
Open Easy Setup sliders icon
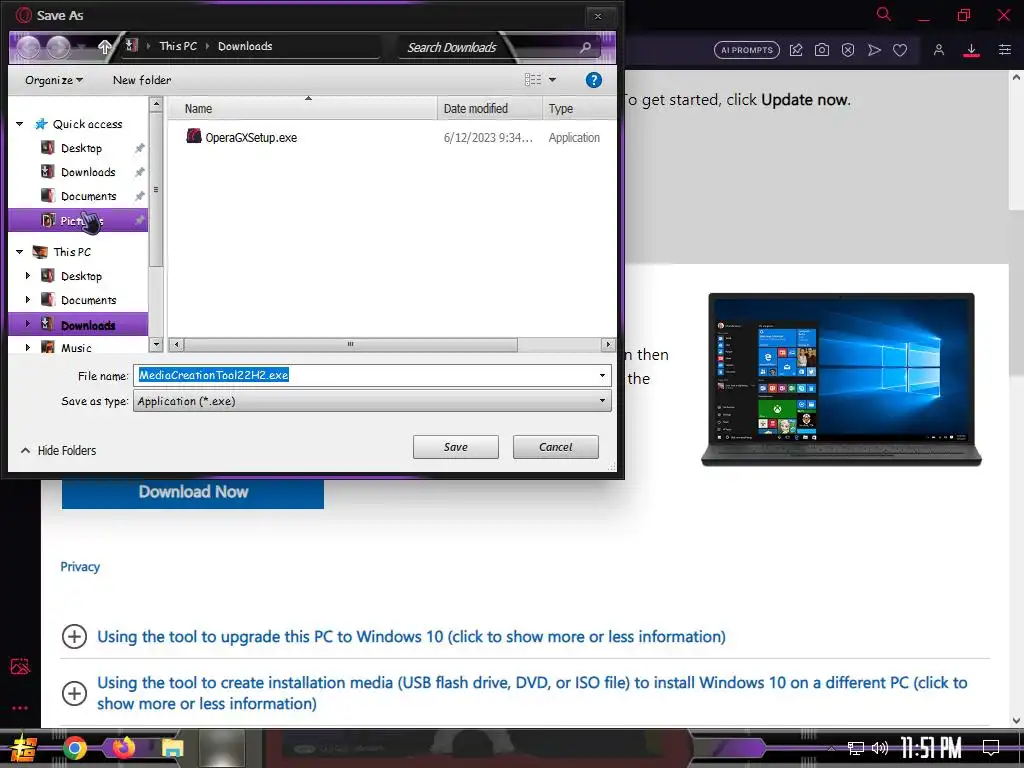click(1004, 50)
